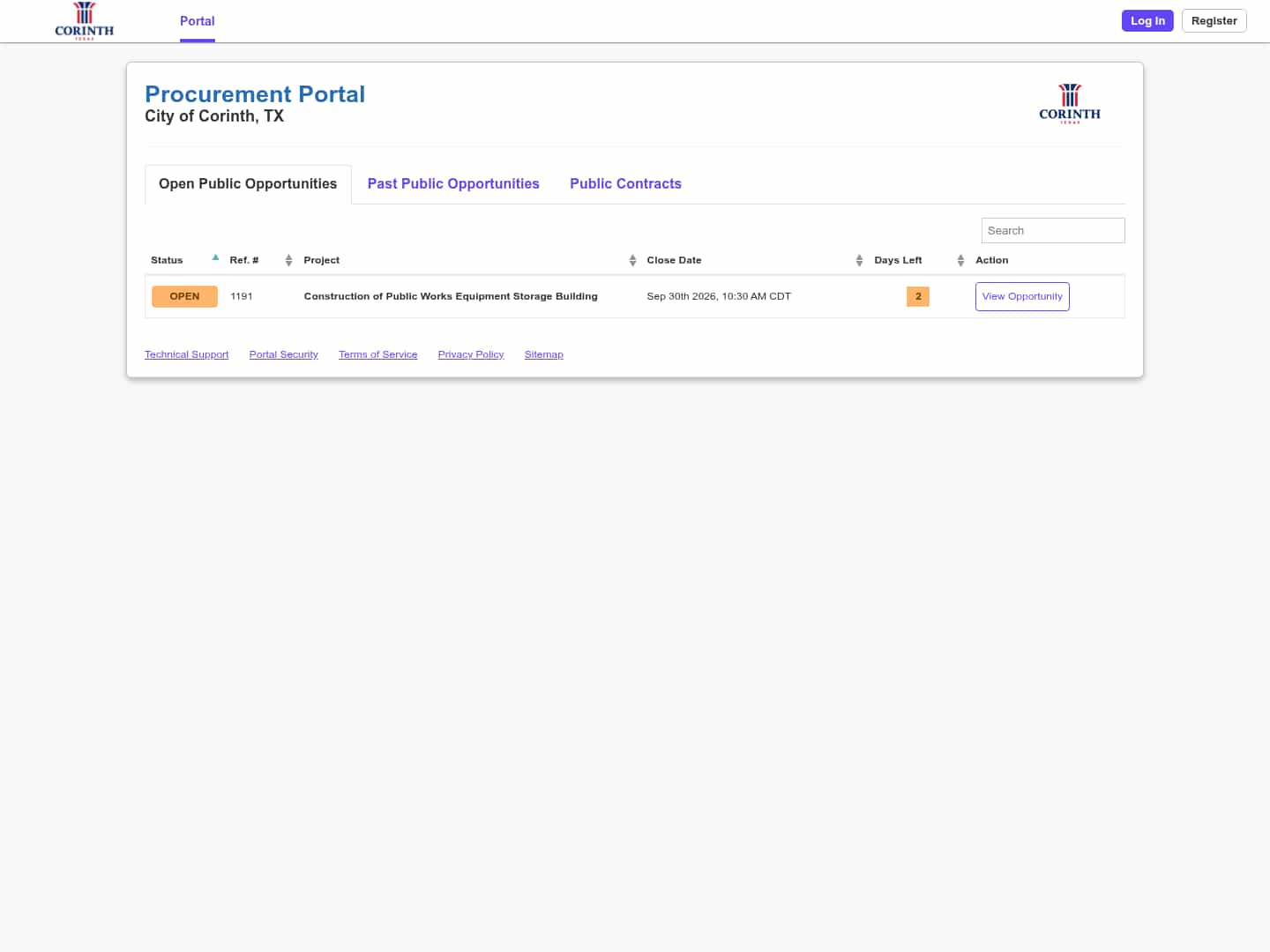Open the Privacy Policy link

click(471, 354)
